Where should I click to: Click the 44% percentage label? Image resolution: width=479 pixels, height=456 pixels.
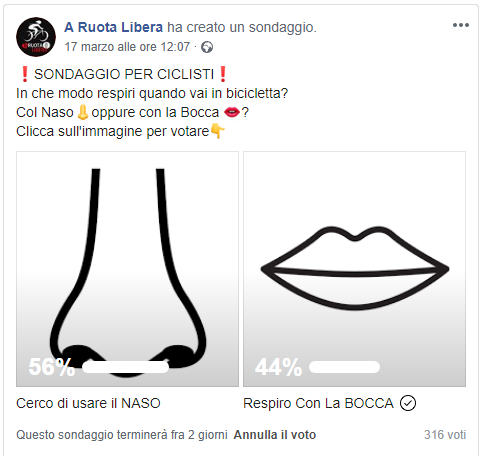coord(278,367)
